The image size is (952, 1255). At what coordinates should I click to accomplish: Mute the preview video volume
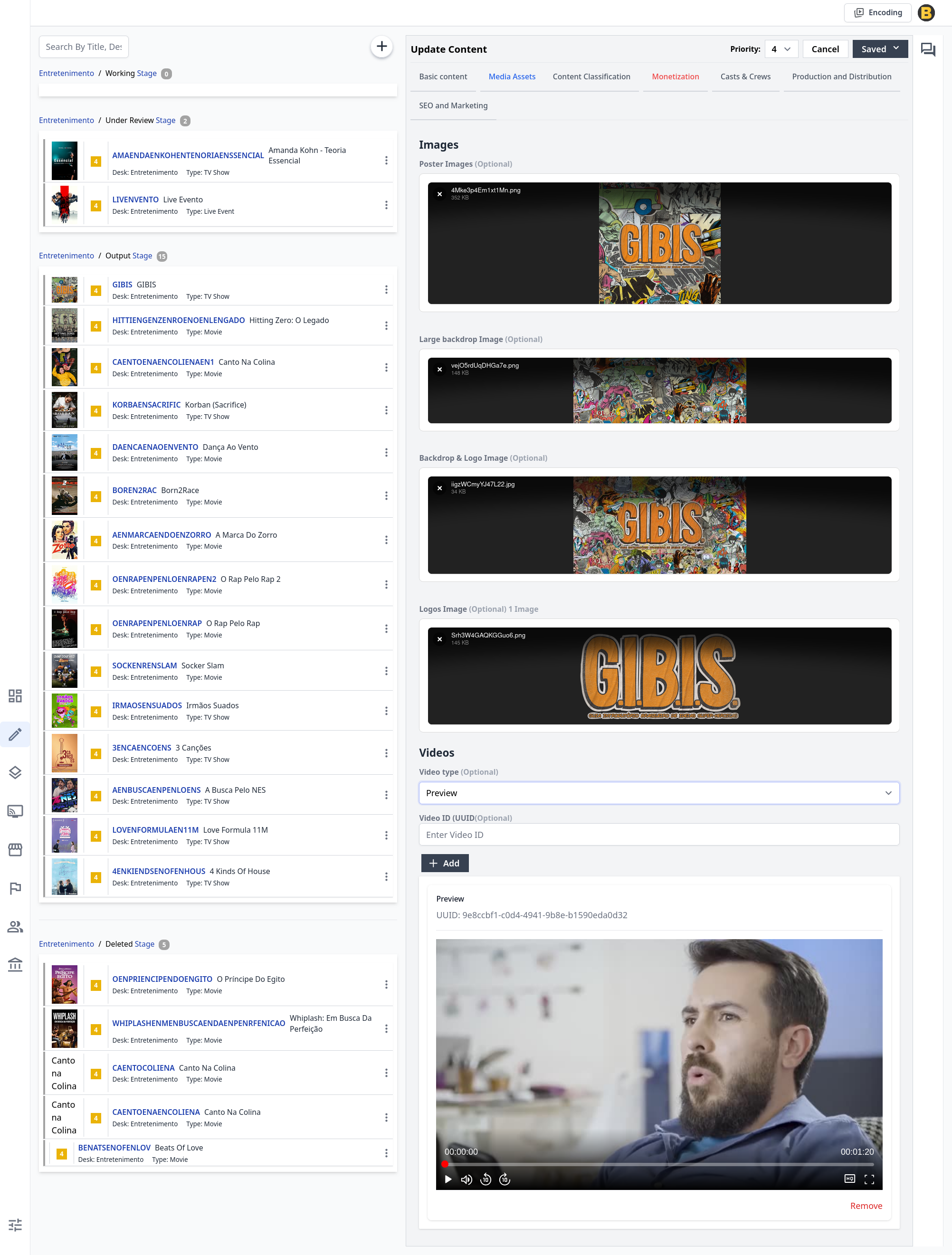pos(466,1179)
